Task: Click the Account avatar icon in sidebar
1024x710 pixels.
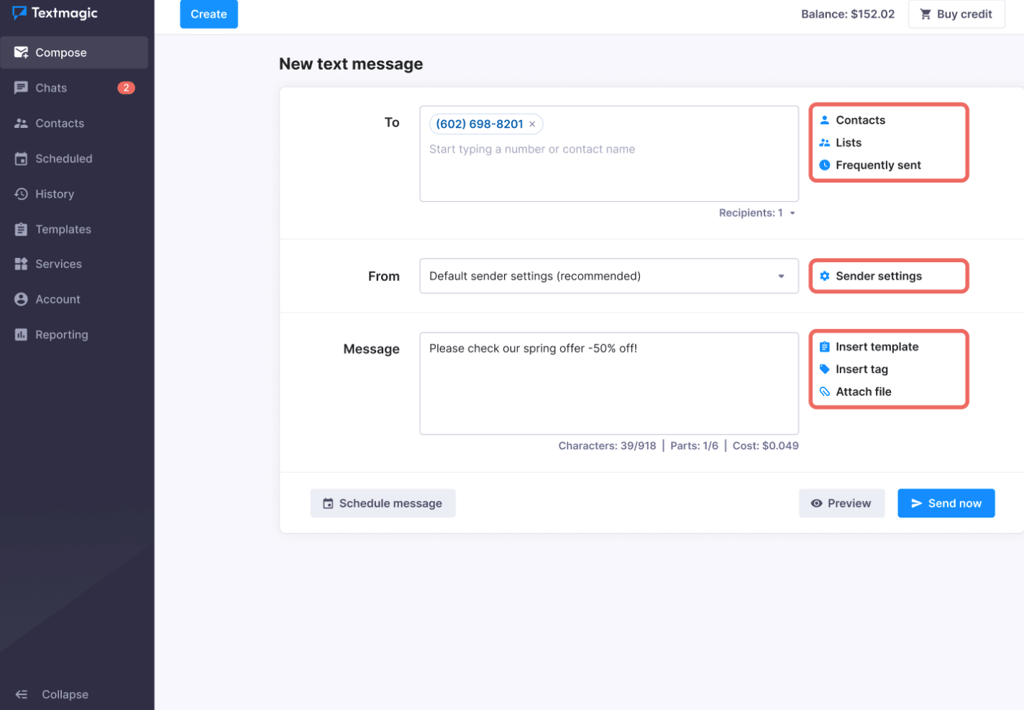Action: point(21,299)
